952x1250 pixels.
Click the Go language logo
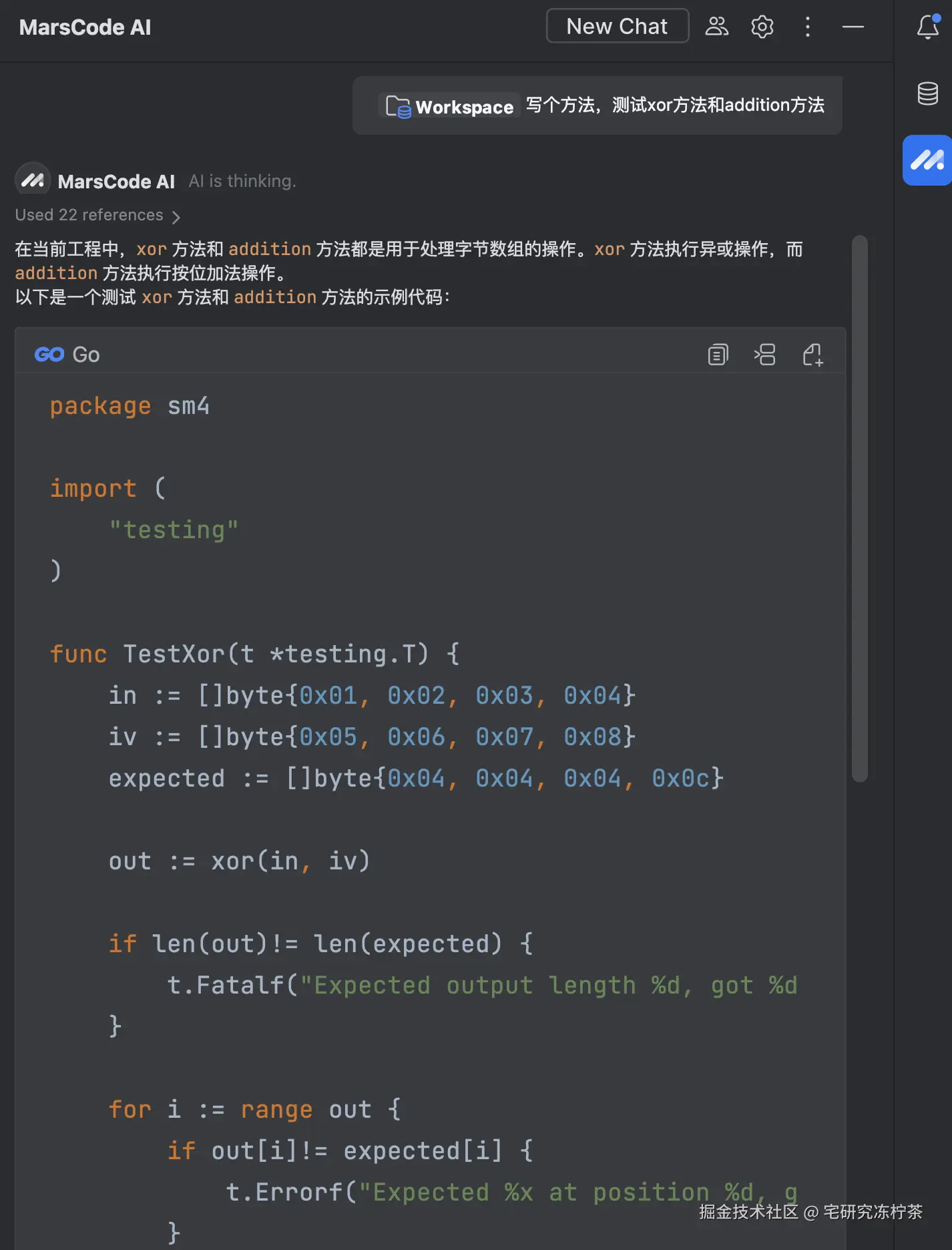[49, 354]
